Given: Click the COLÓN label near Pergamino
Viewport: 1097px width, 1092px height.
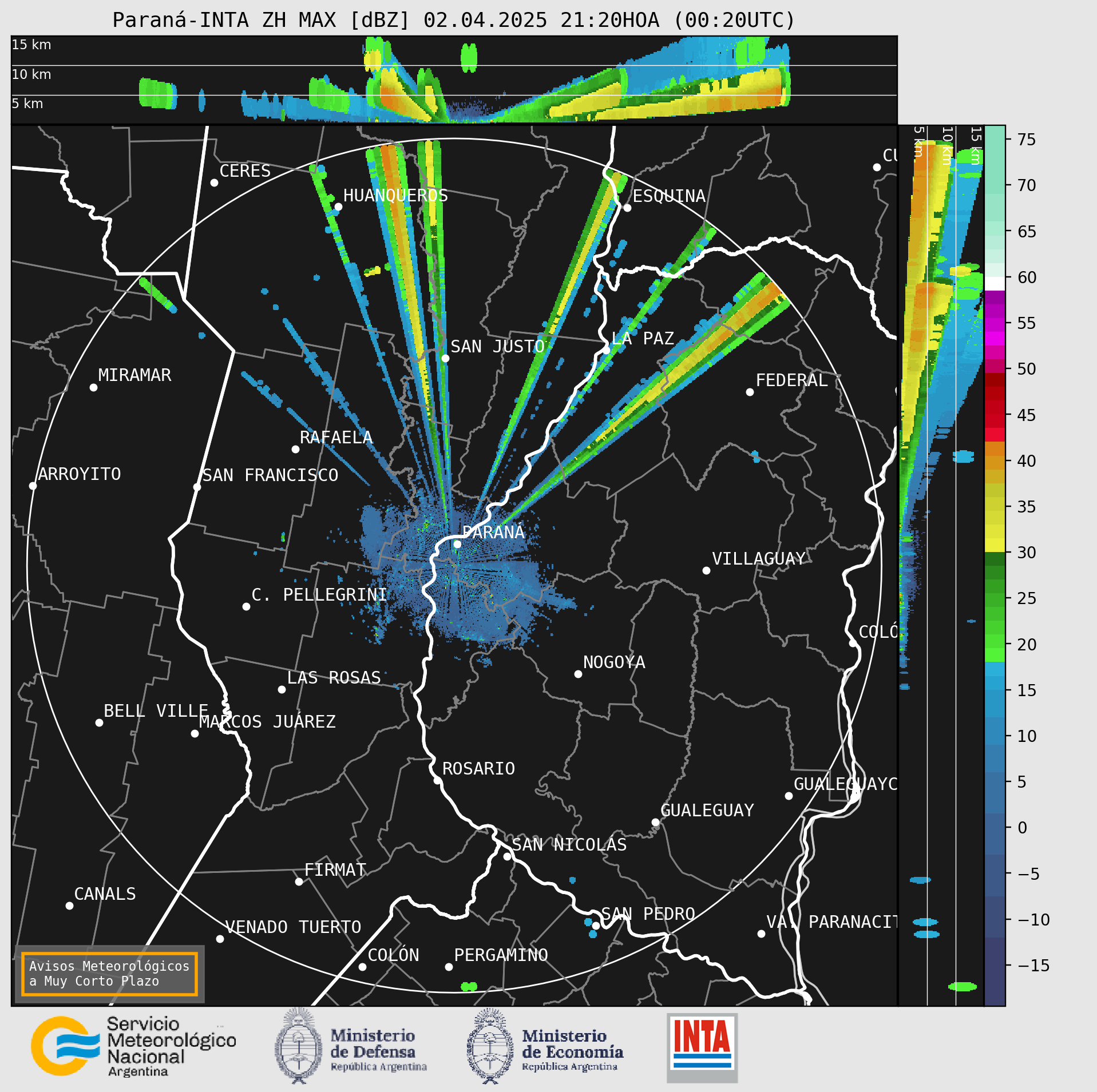Looking at the screenshot, I should point(393,955).
